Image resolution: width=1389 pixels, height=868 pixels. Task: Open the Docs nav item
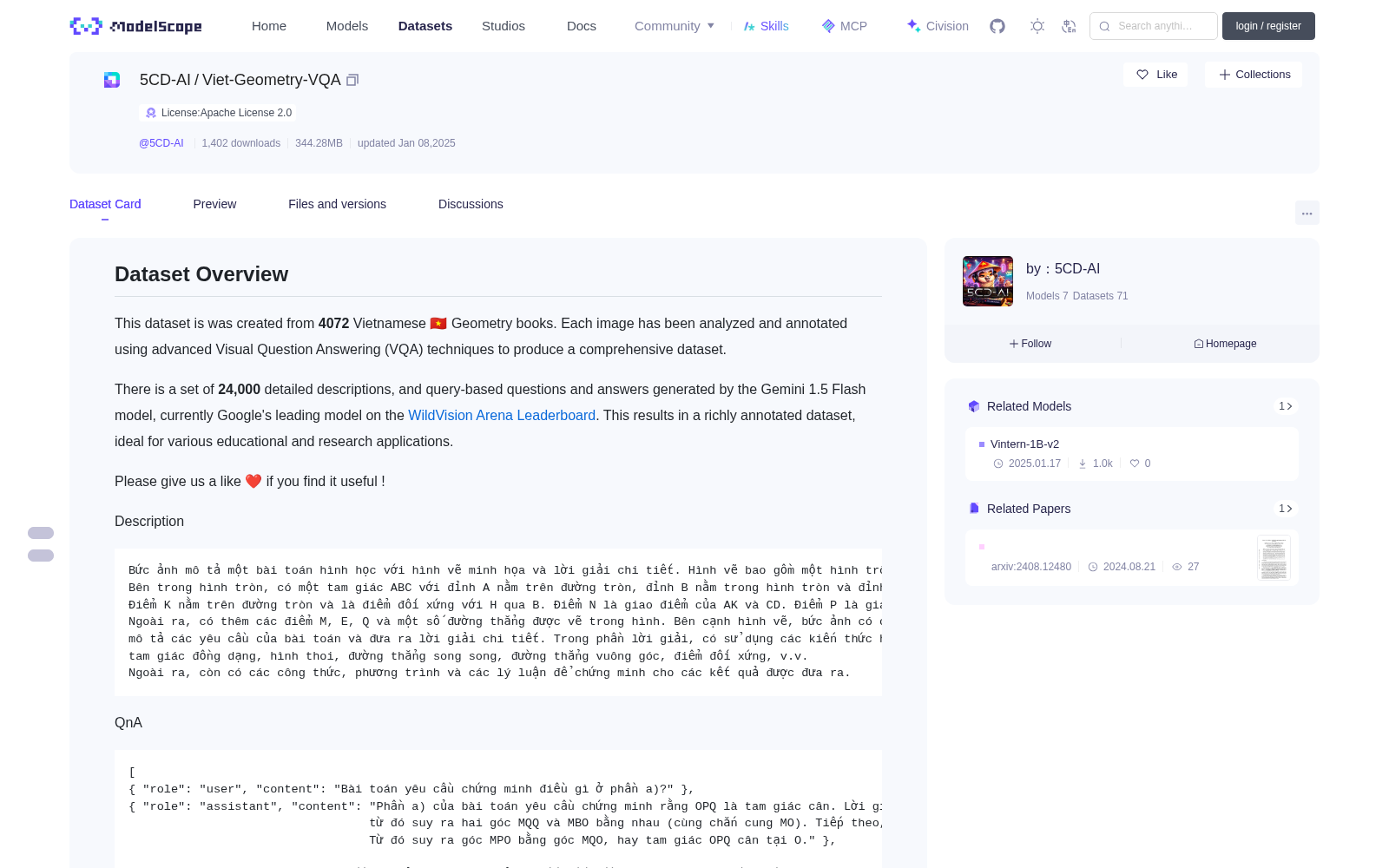click(x=582, y=26)
